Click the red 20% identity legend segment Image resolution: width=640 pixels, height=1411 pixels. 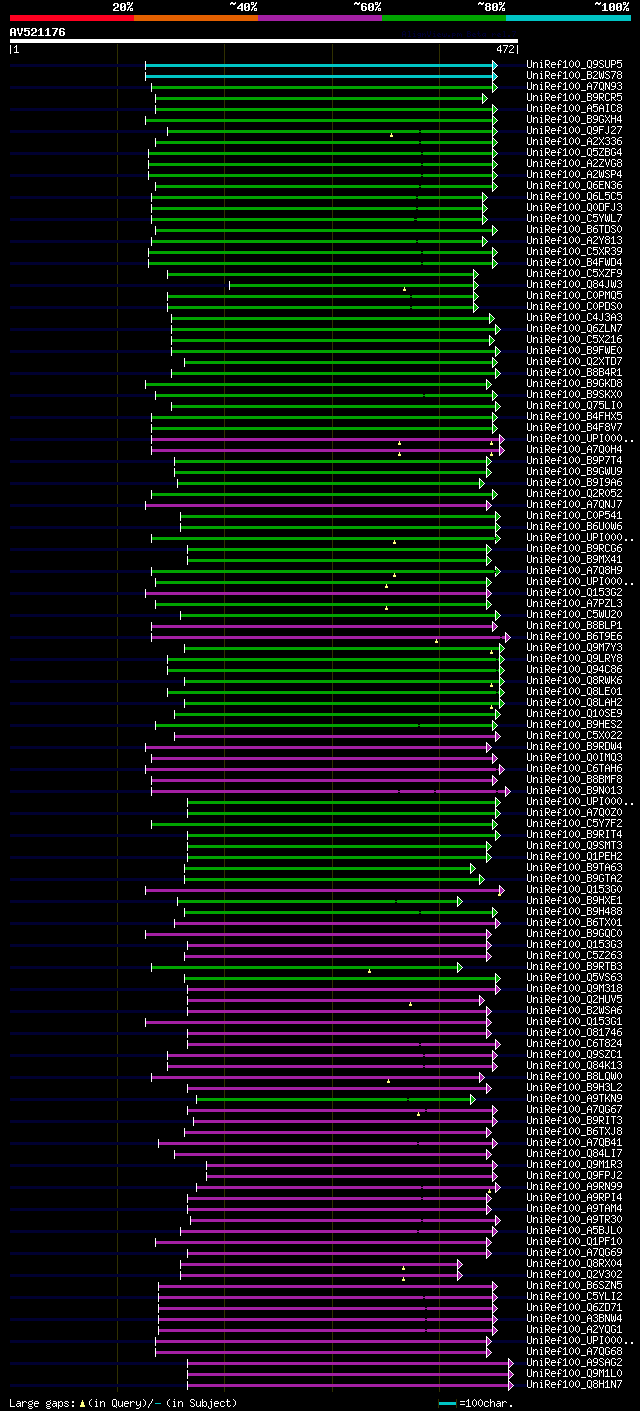click(x=72, y=18)
